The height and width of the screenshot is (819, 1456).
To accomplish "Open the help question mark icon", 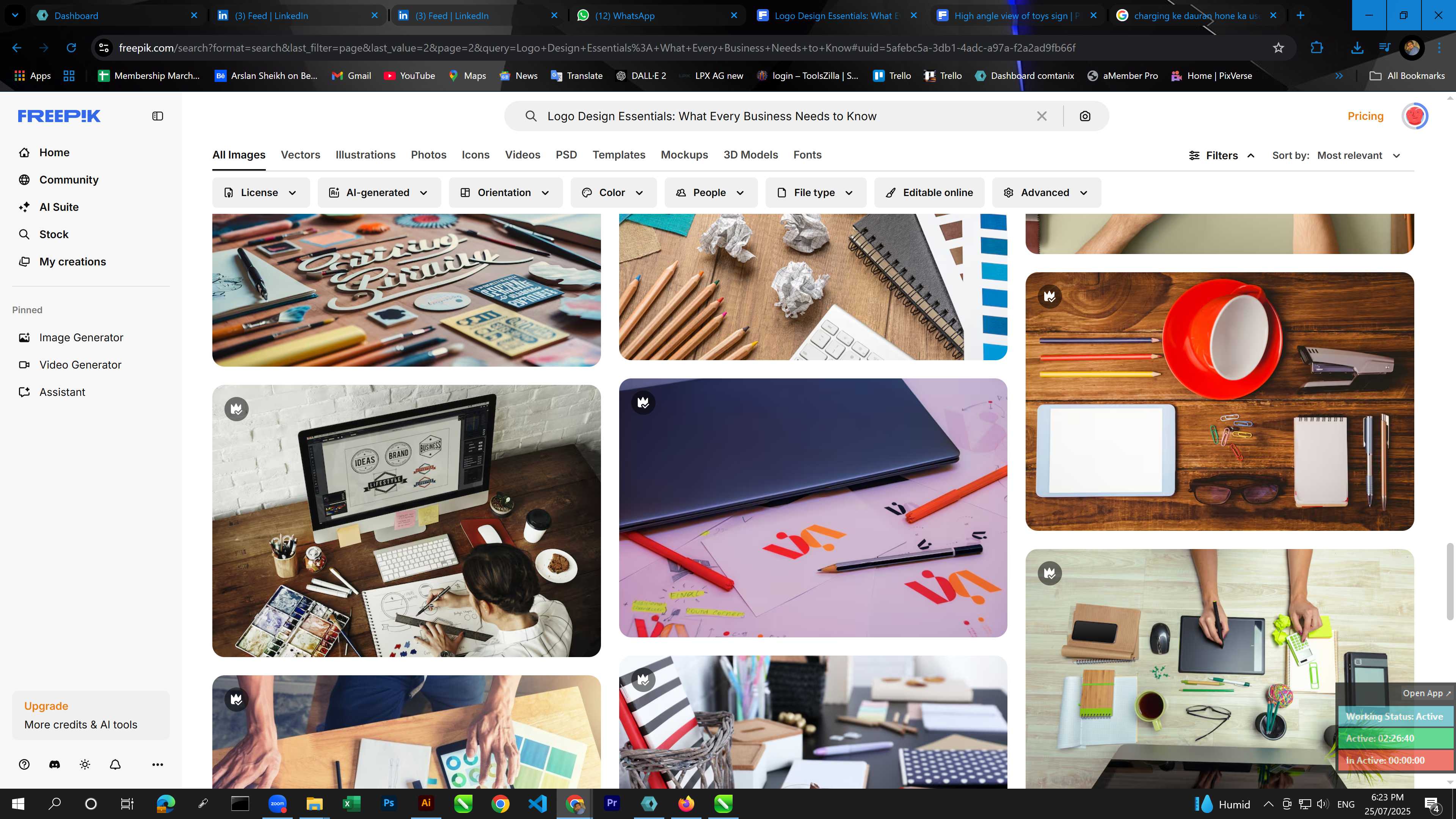I will pyautogui.click(x=24, y=764).
